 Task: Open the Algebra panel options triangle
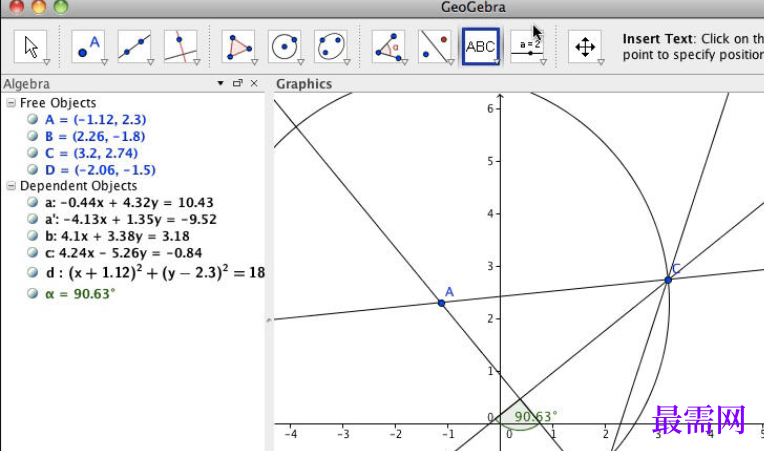(221, 83)
